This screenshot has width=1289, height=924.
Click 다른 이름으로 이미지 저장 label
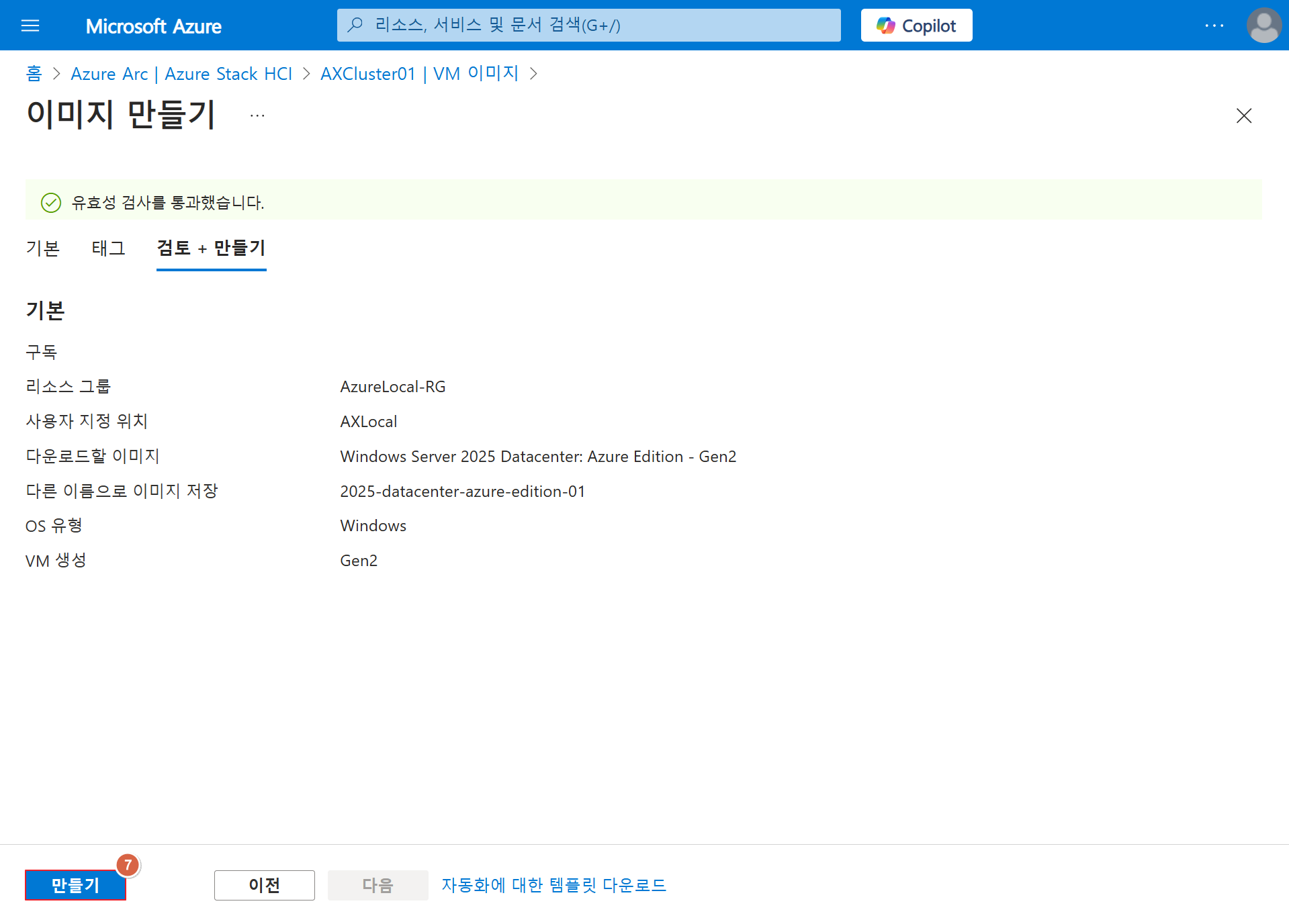point(122,491)
